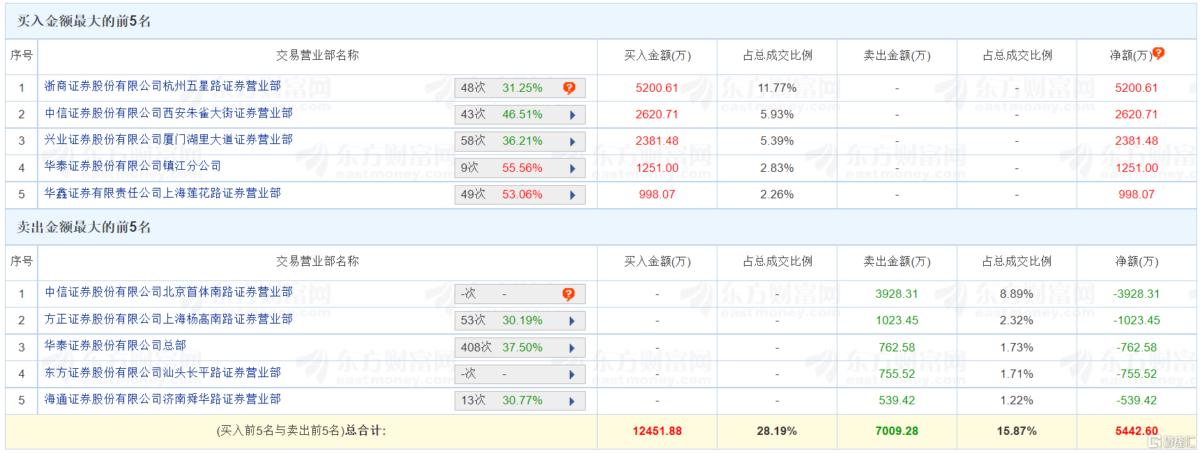
Task: Click sell amount 3928.31
Action: pyautogui.click(x=897, y=294)
